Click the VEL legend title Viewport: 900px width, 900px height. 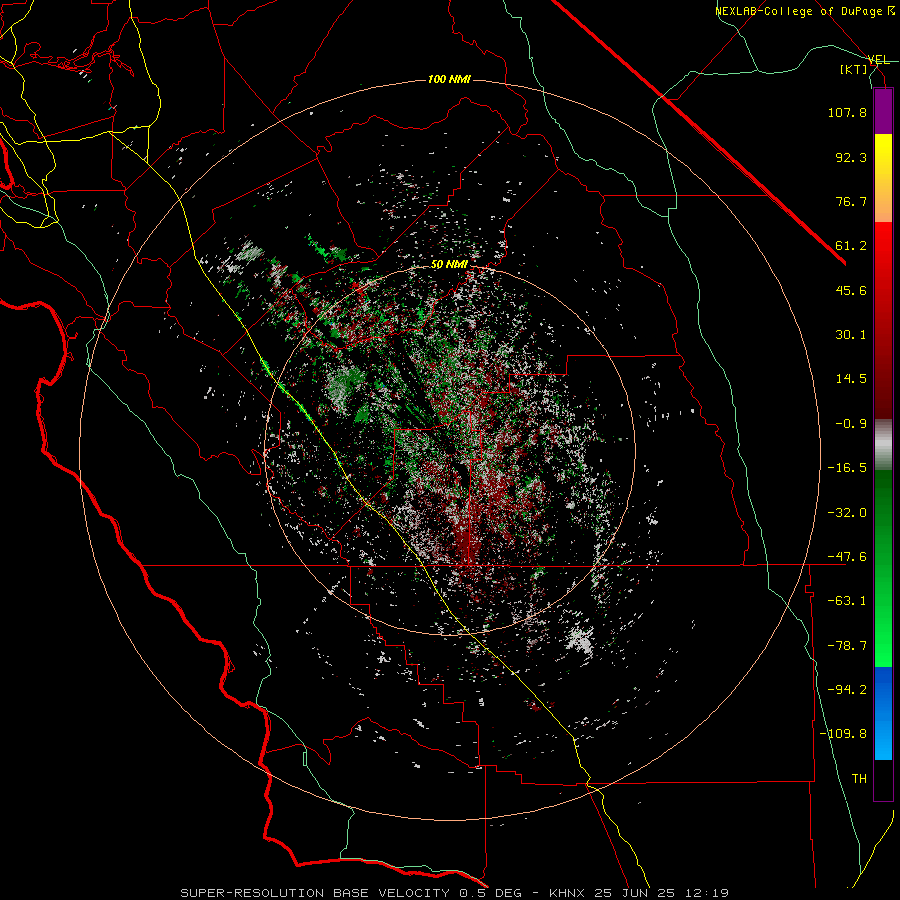pos(878,60)
